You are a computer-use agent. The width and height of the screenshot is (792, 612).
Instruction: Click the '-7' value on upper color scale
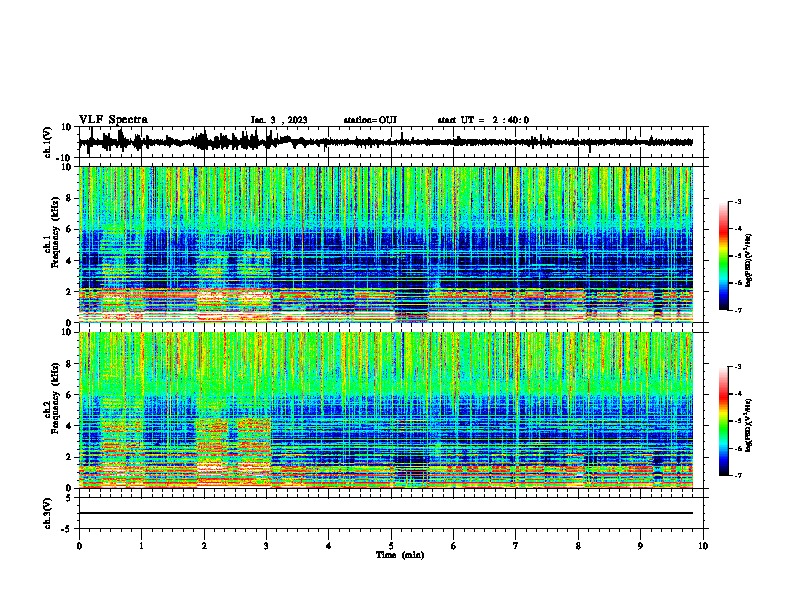(737, 310)
